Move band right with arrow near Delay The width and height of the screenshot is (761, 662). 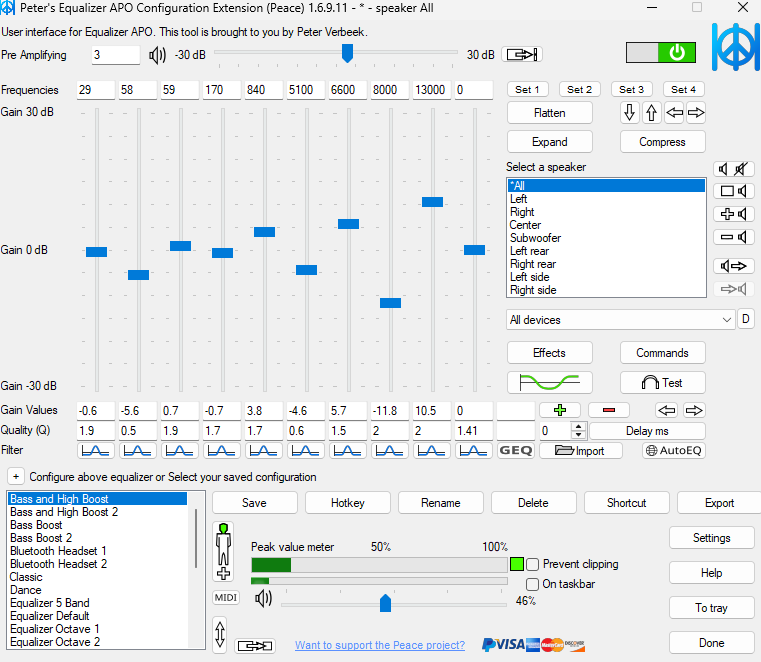694,410
